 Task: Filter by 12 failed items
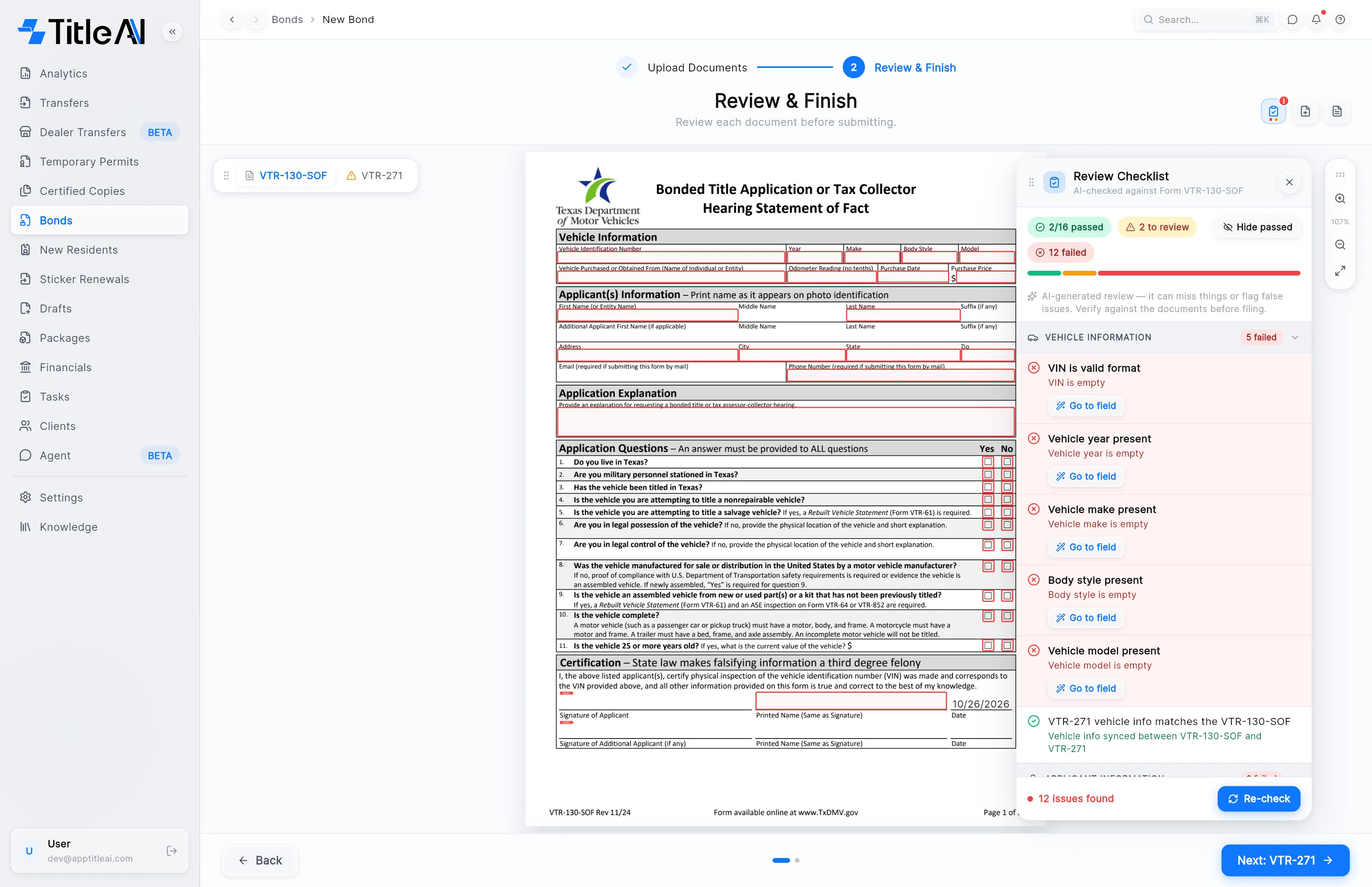pos(1060,252)
